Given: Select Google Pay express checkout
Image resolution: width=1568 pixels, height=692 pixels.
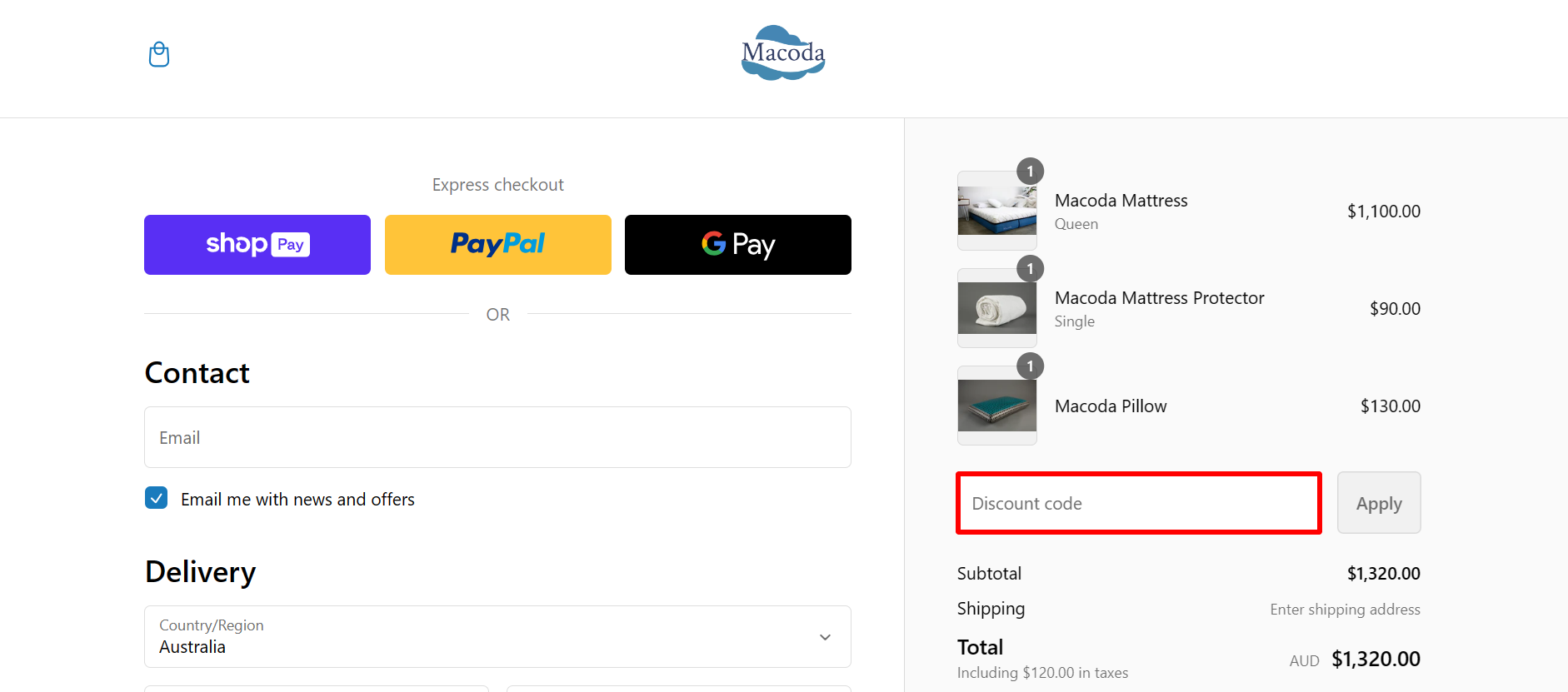Looking at the screenshot, I should point(738,245).
